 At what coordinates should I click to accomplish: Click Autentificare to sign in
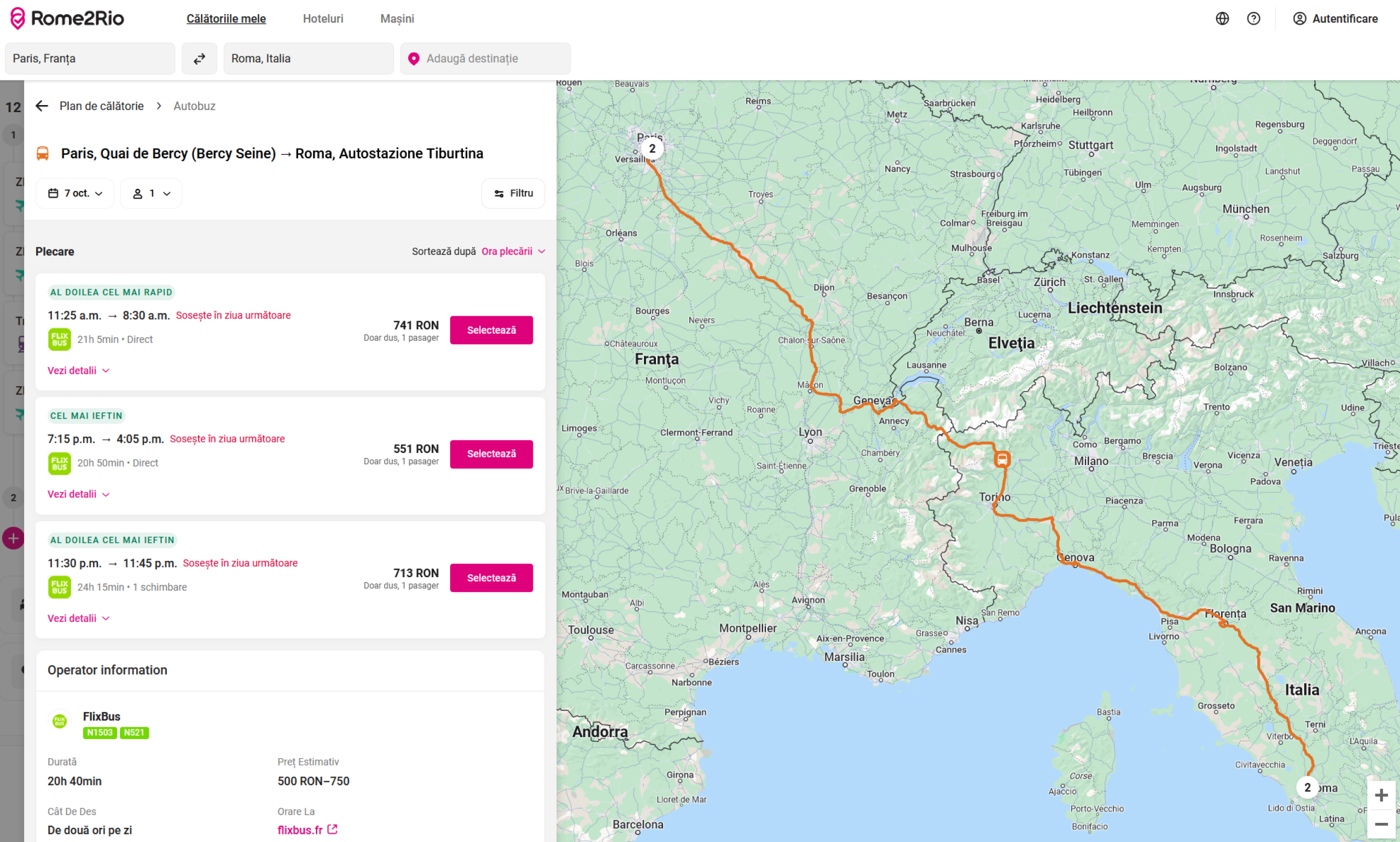pos(1335,19)
